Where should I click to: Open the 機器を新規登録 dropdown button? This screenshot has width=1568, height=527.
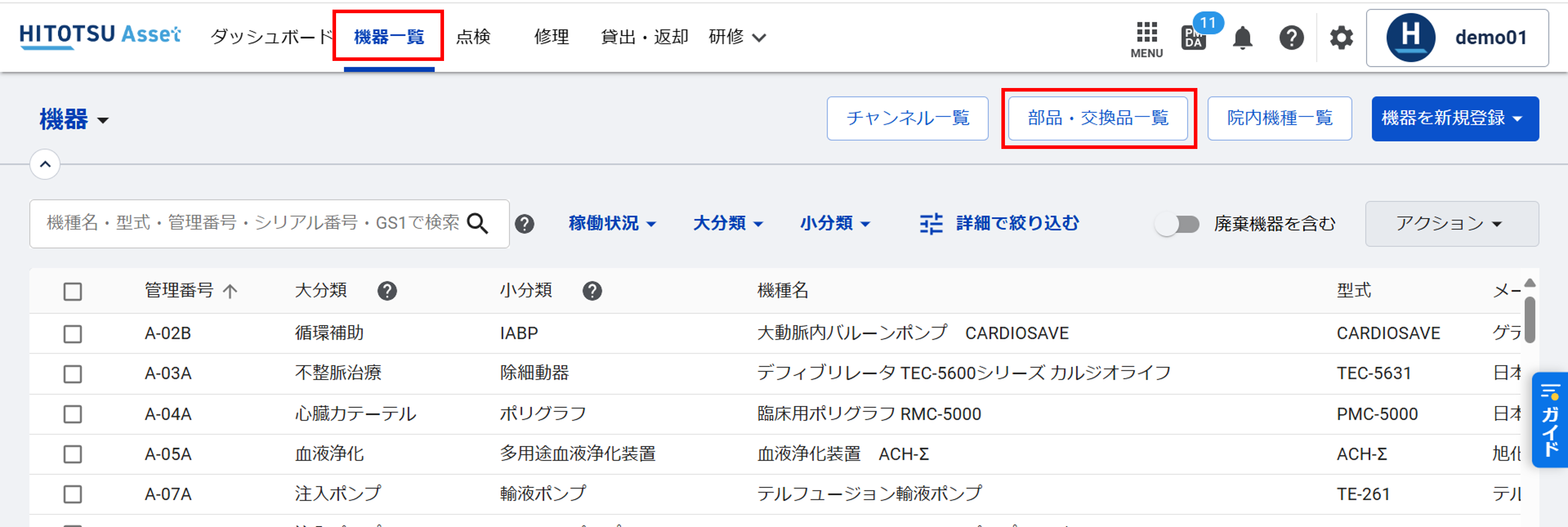[x=1455, y=118]
